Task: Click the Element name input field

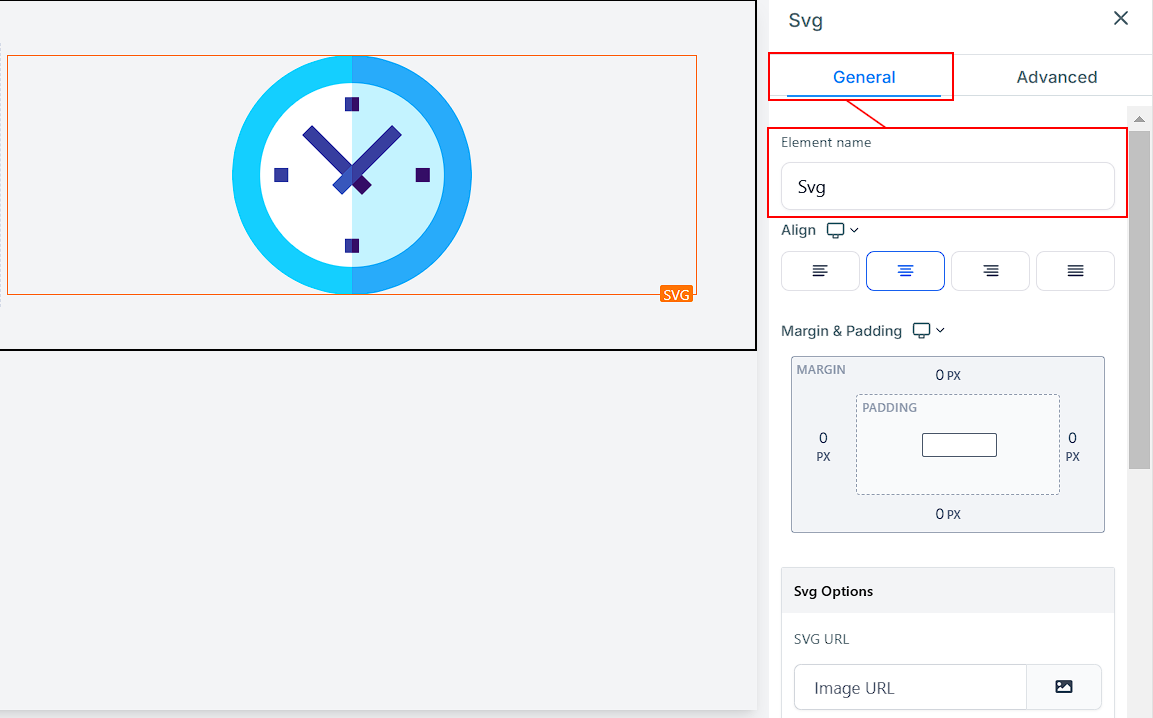Action: pos(948,187)
